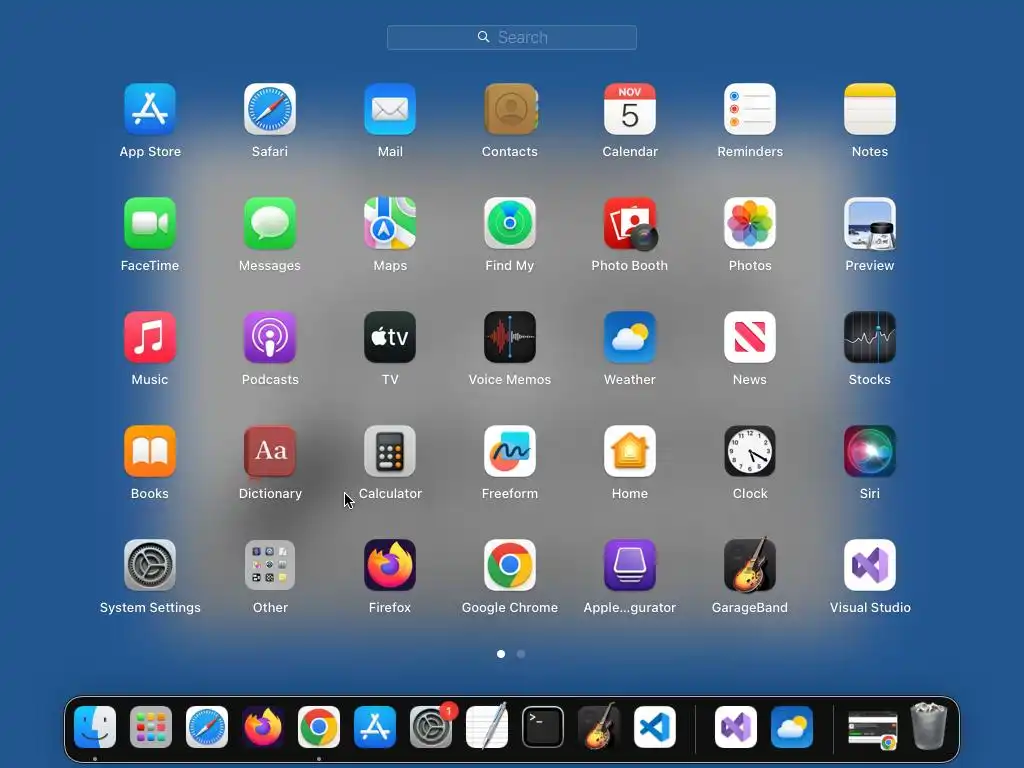Image resolution: width=1024 pixels, height=768 pixels.
Task: Open Messages app icon
Action: pos(270,223)
